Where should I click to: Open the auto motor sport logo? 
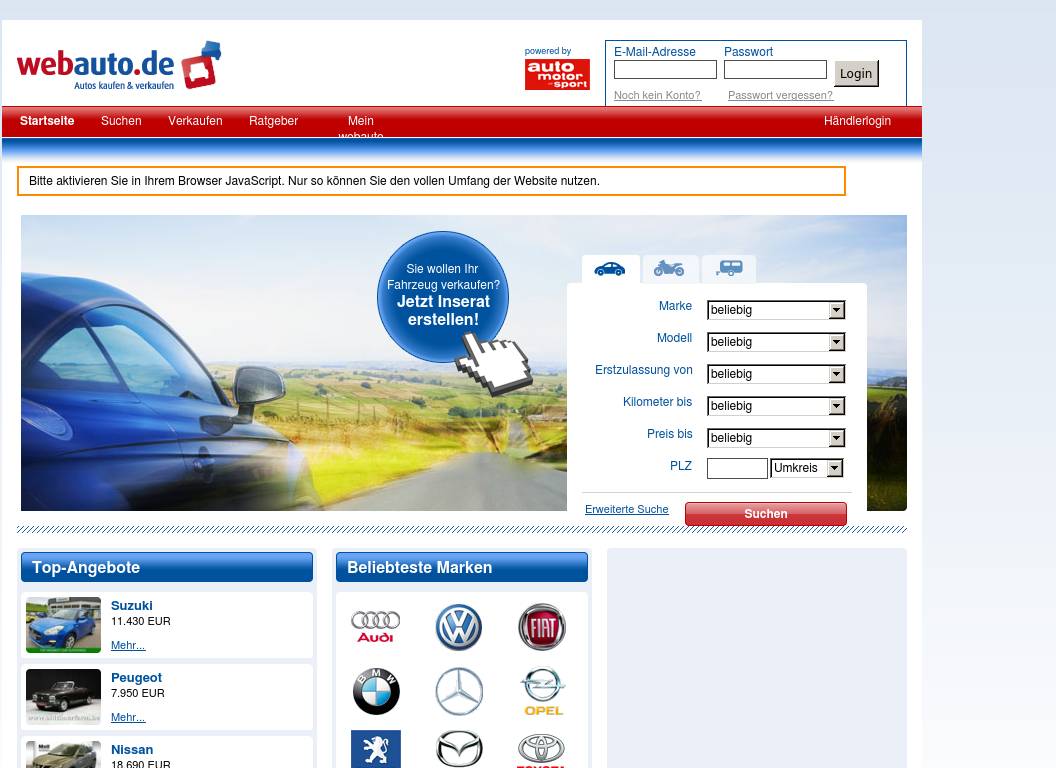click(557, 74)
